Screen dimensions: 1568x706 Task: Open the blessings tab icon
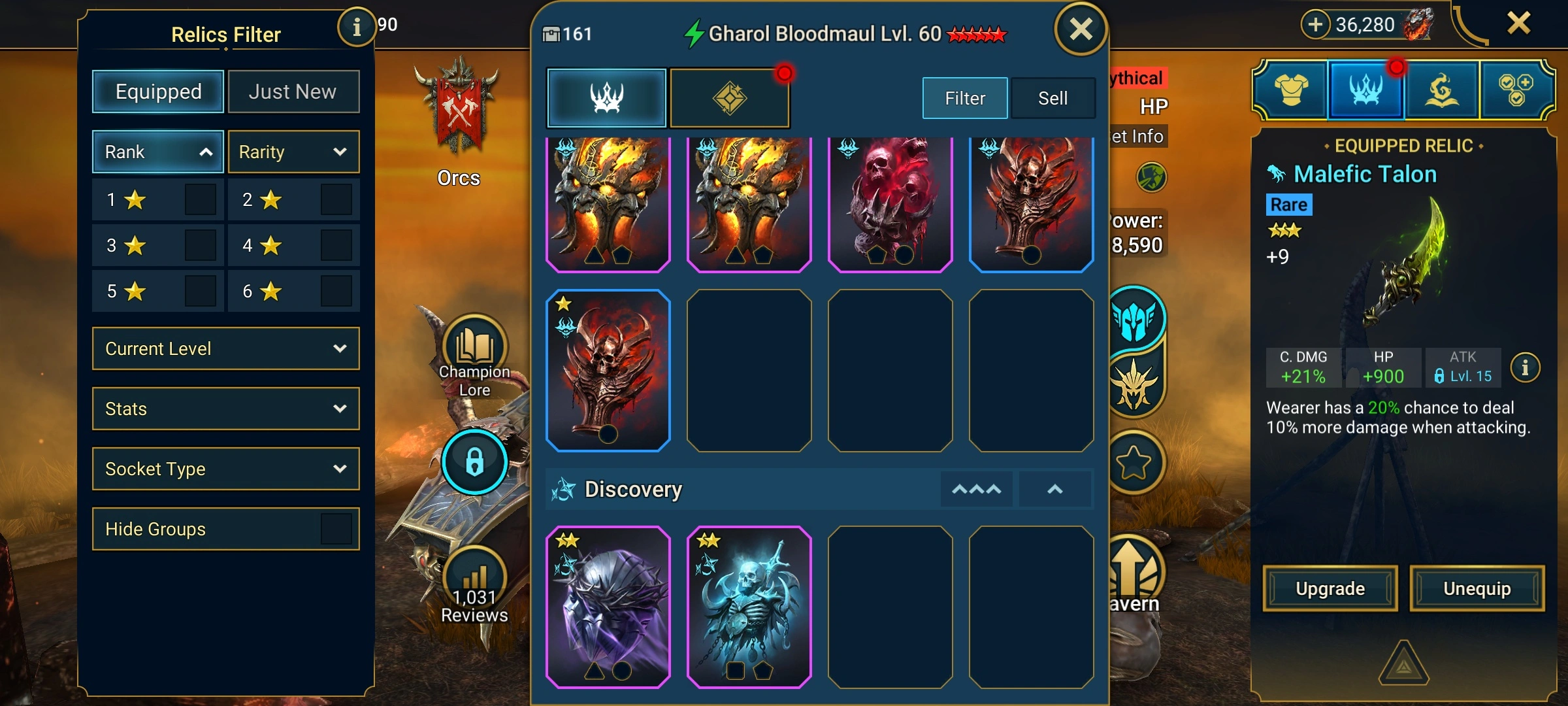[x=1441, y=90]
